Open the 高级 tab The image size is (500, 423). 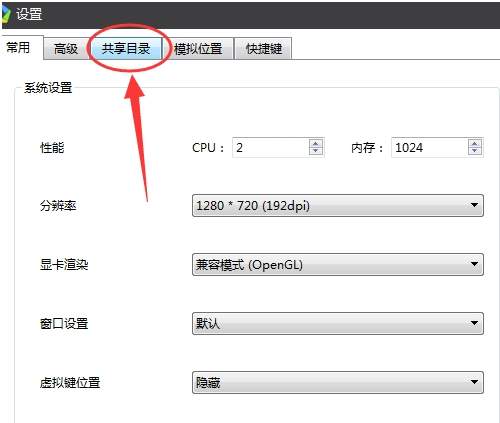click(x=66, y=49)
